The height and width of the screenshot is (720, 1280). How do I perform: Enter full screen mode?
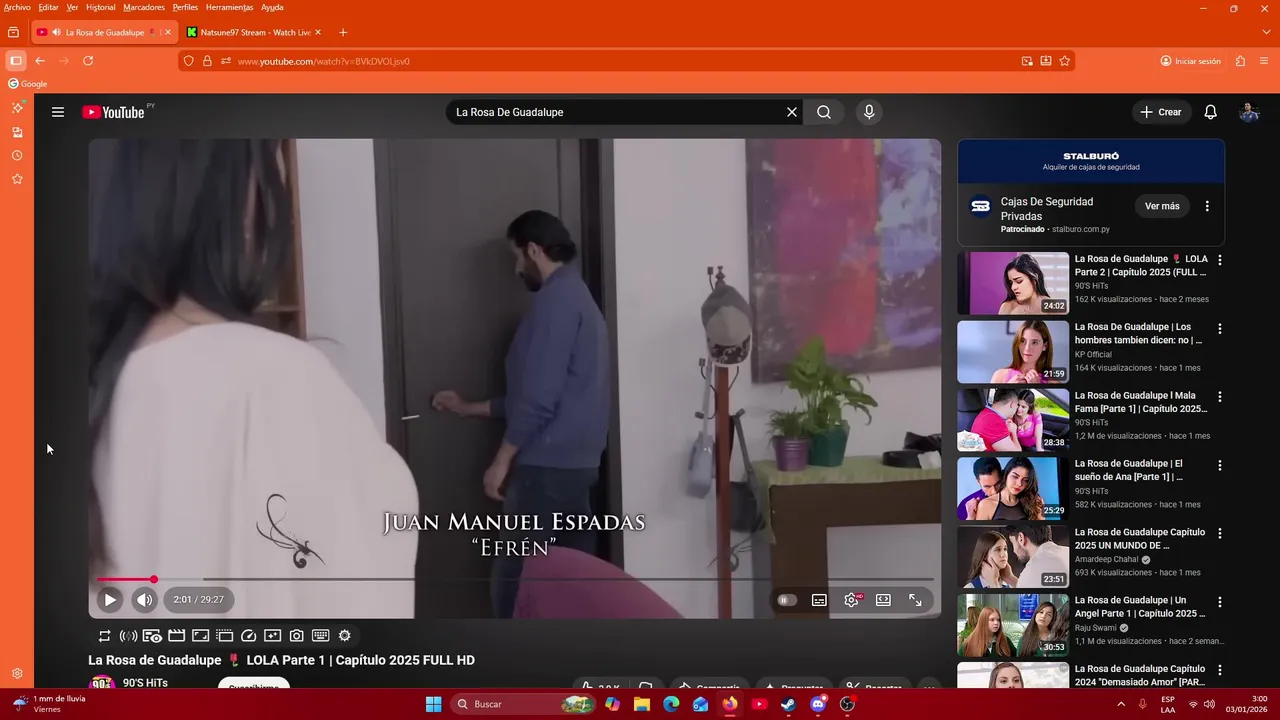click(915, 600)
